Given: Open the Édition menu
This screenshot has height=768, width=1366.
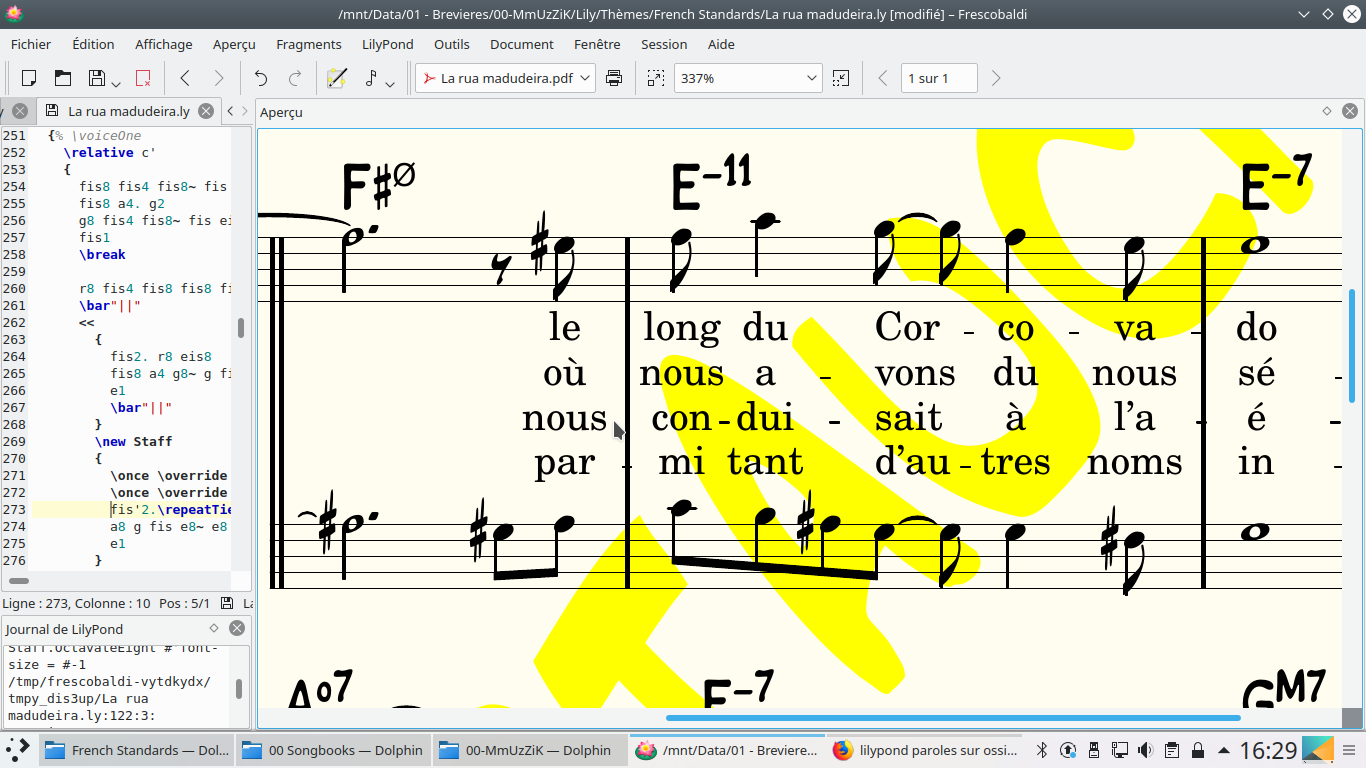Looking at the screenshot, I should 93,44.
